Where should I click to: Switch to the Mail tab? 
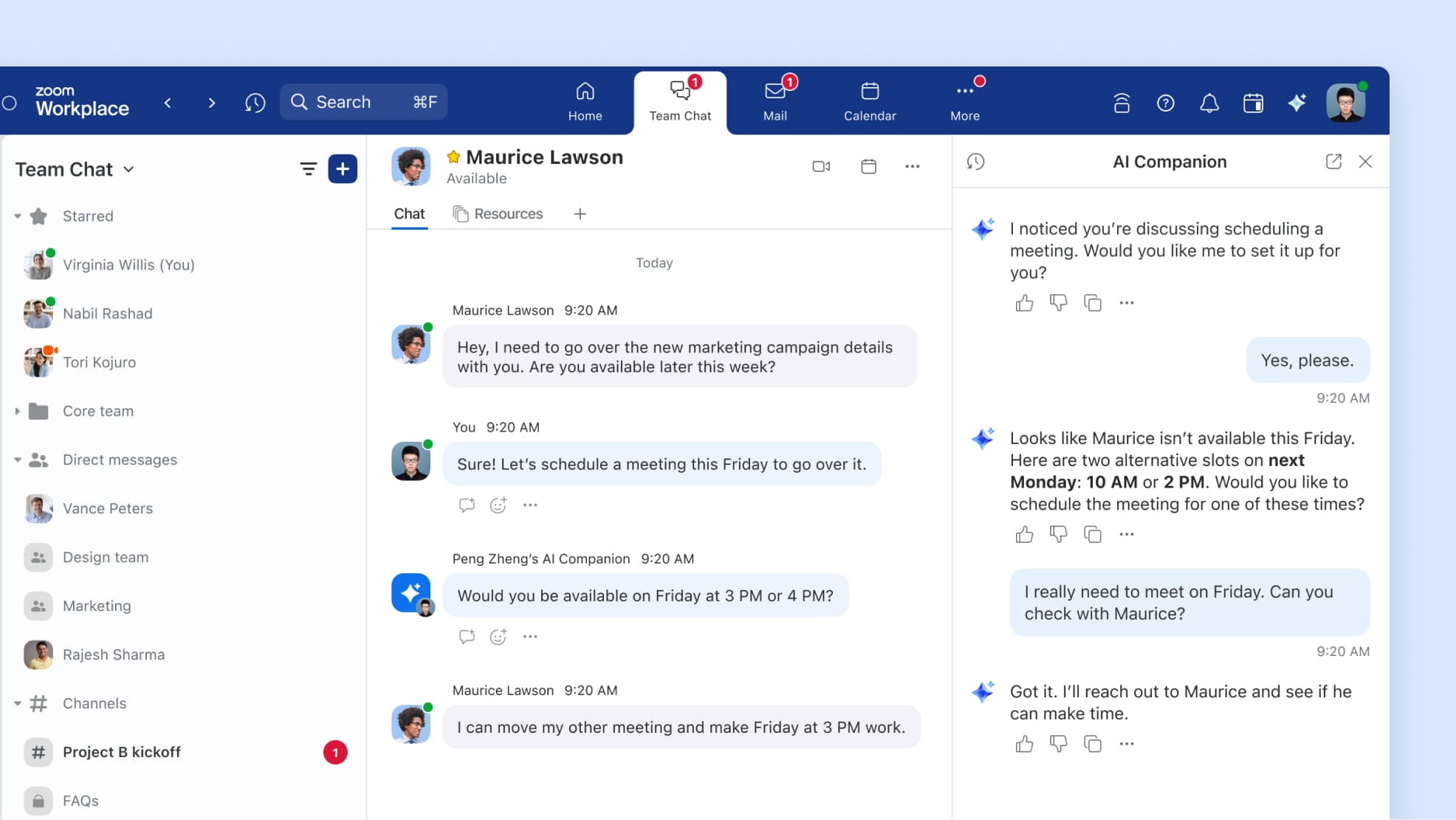(x=775, y=102)
